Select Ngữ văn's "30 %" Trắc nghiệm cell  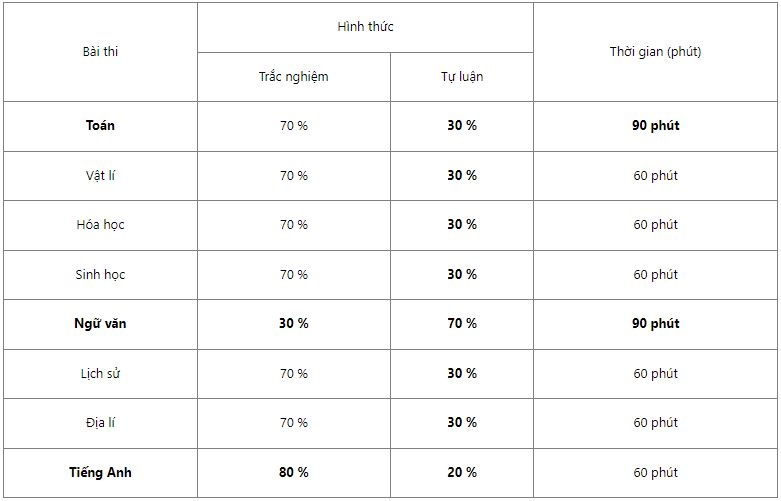(x=293, y=324)
